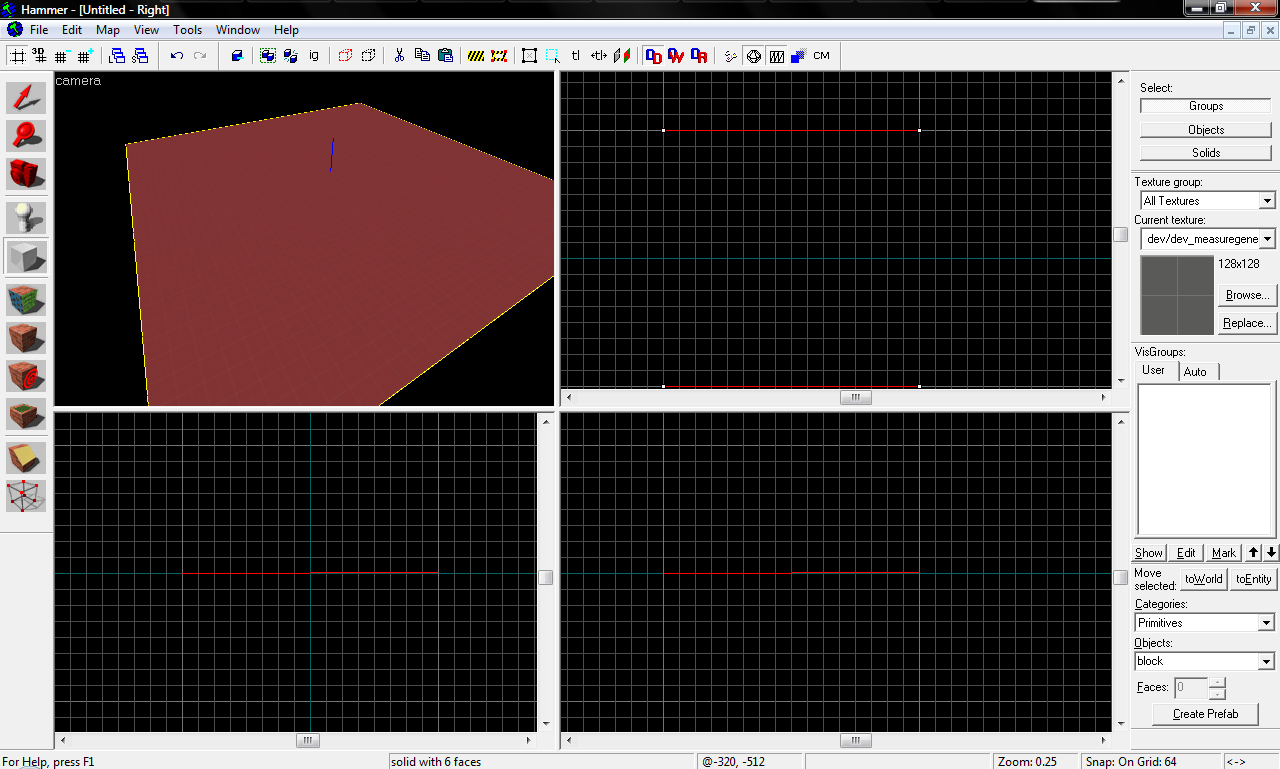Click the current texture preview thumbnail

coord(1177,295)
